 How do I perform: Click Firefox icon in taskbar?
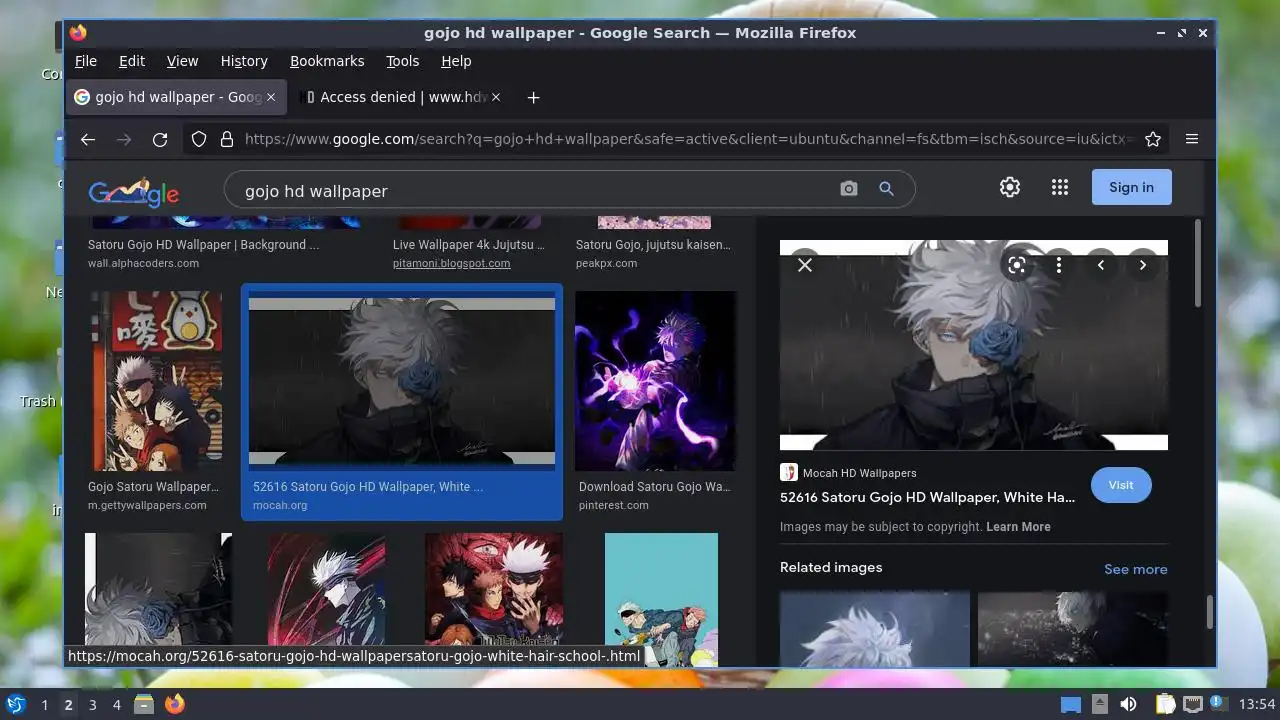pos(175,704)
